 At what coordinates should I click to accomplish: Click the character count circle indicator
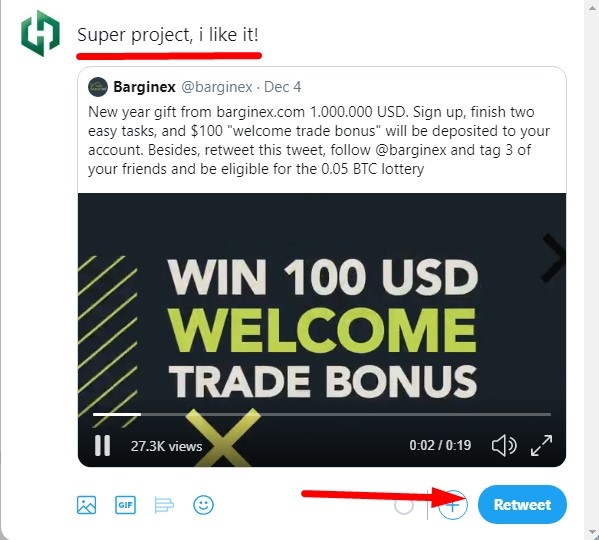404,506
